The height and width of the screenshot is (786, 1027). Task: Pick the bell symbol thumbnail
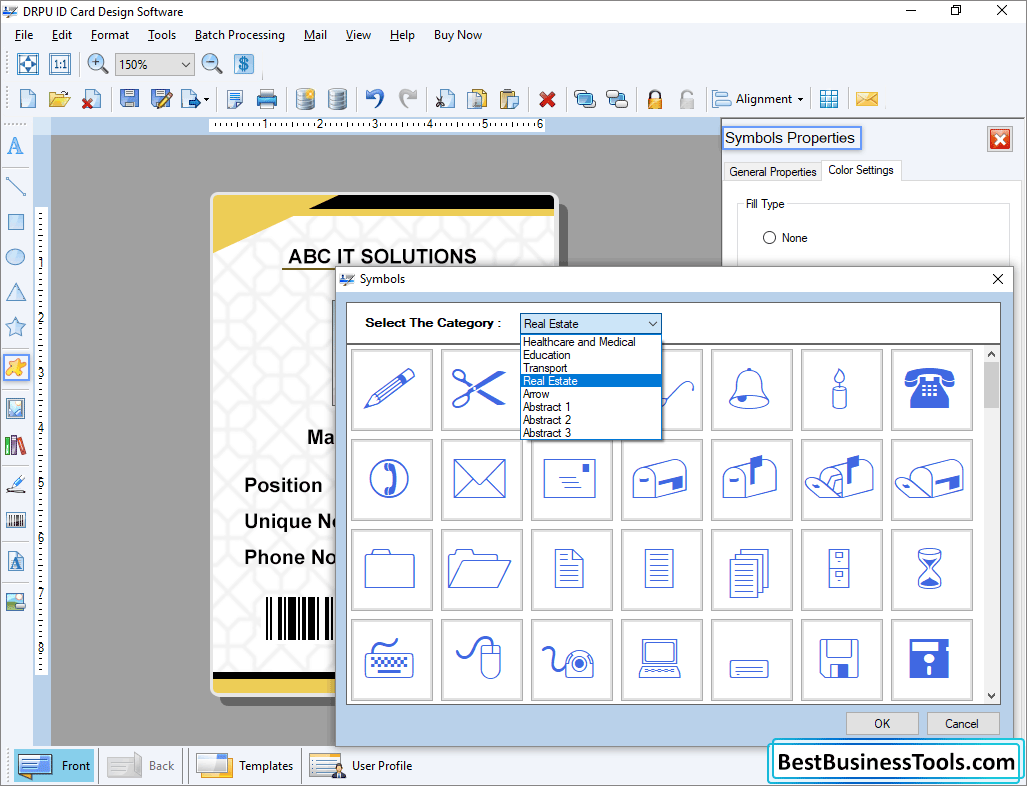pyautogui.click(x=751, y=390)
